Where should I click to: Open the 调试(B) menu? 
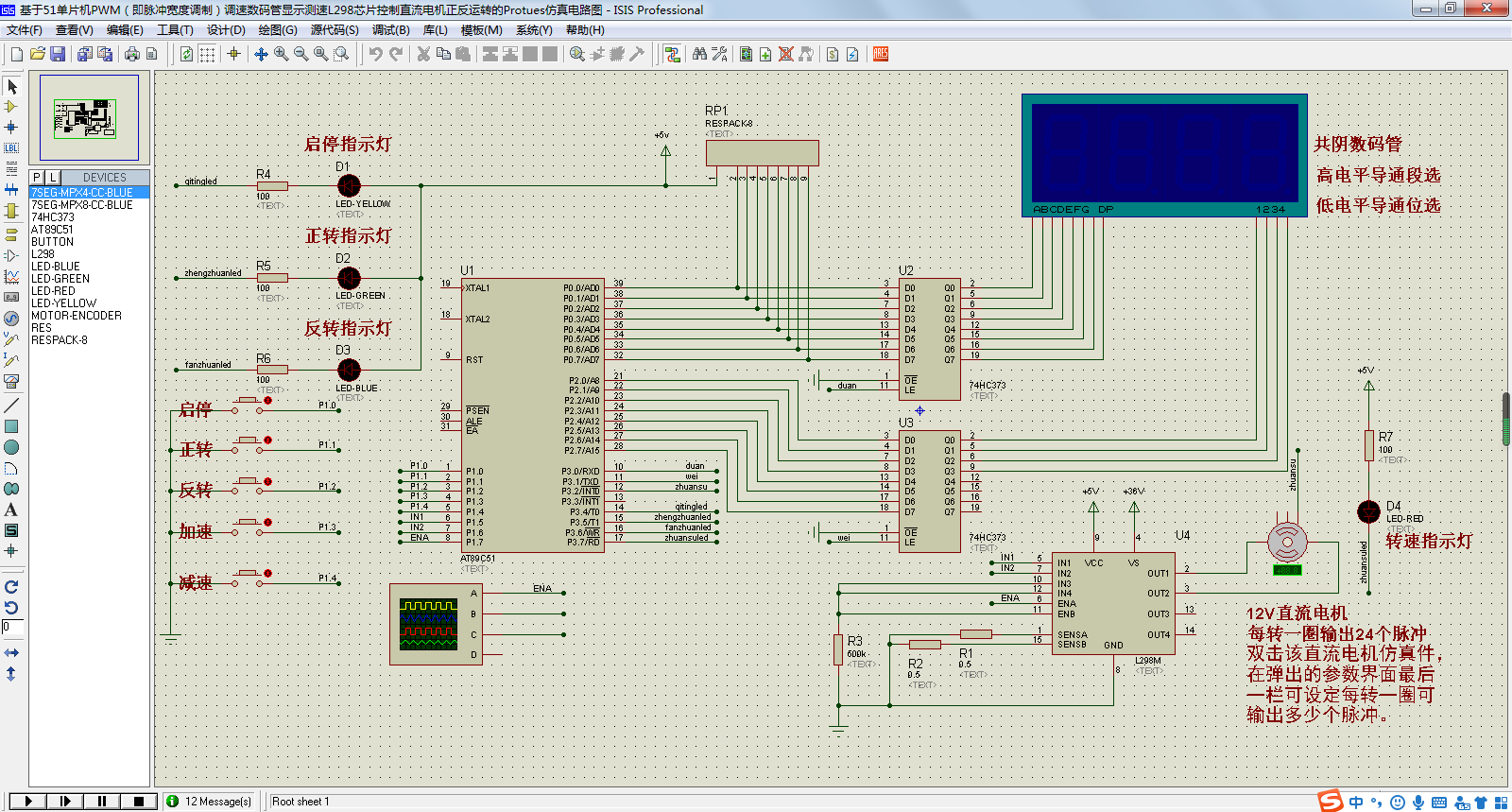[x=390, y=30]
